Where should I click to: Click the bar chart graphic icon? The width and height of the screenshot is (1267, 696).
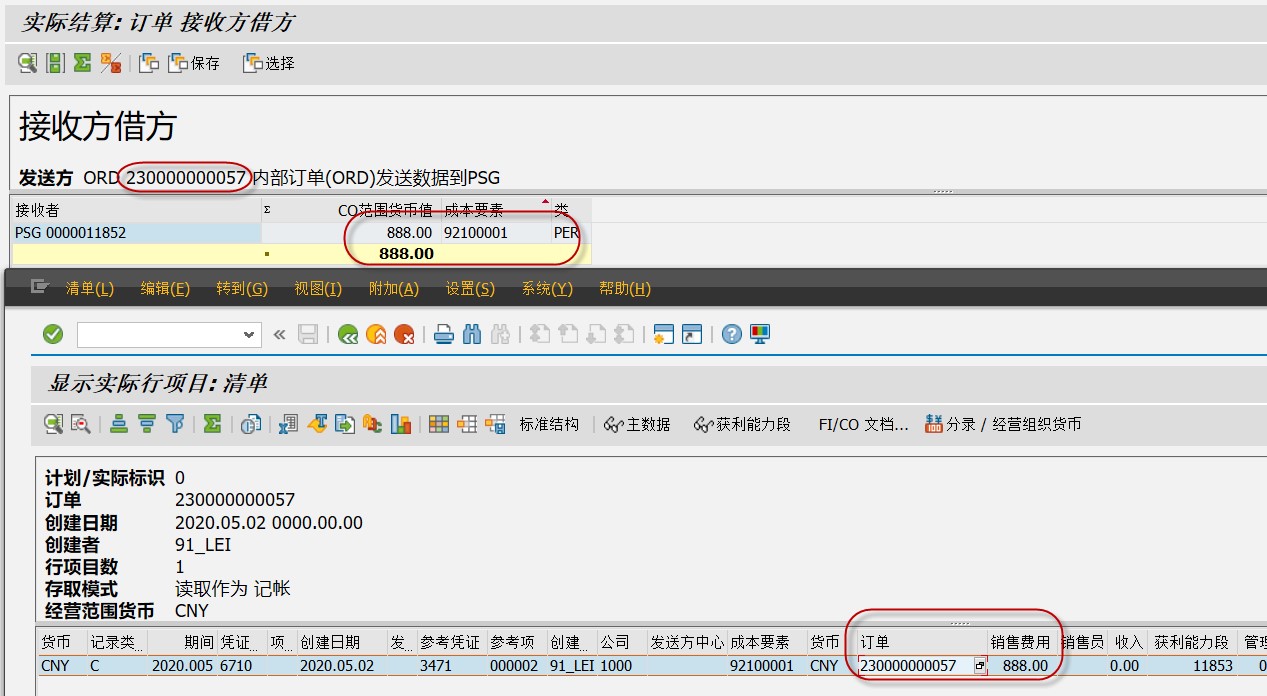tap(399, 423)
